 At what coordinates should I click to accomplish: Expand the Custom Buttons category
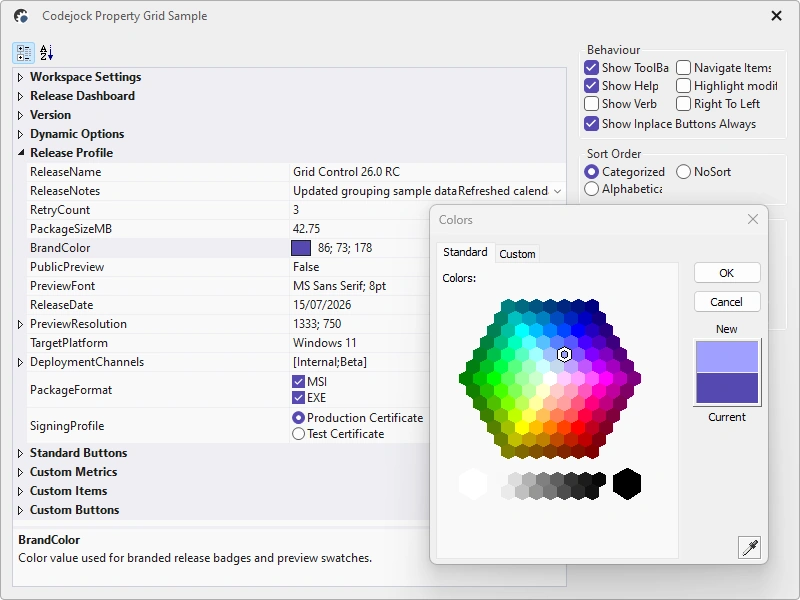[x=20, y=510]
